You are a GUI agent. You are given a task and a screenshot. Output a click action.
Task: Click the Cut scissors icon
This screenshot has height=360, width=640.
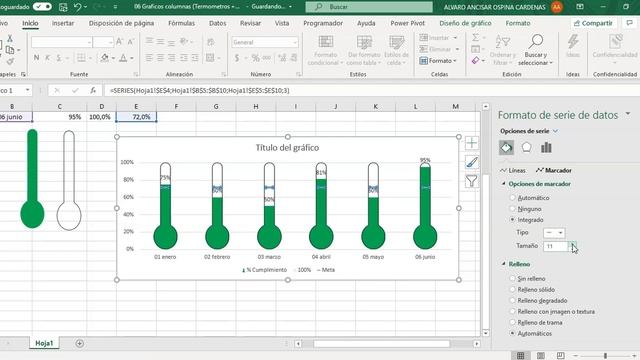click(10, 38)
